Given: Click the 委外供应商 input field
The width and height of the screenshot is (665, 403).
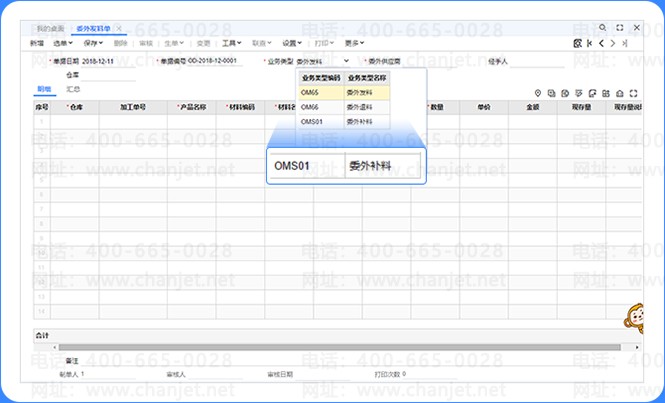Looking at the screenshot, I should (430, 62).
